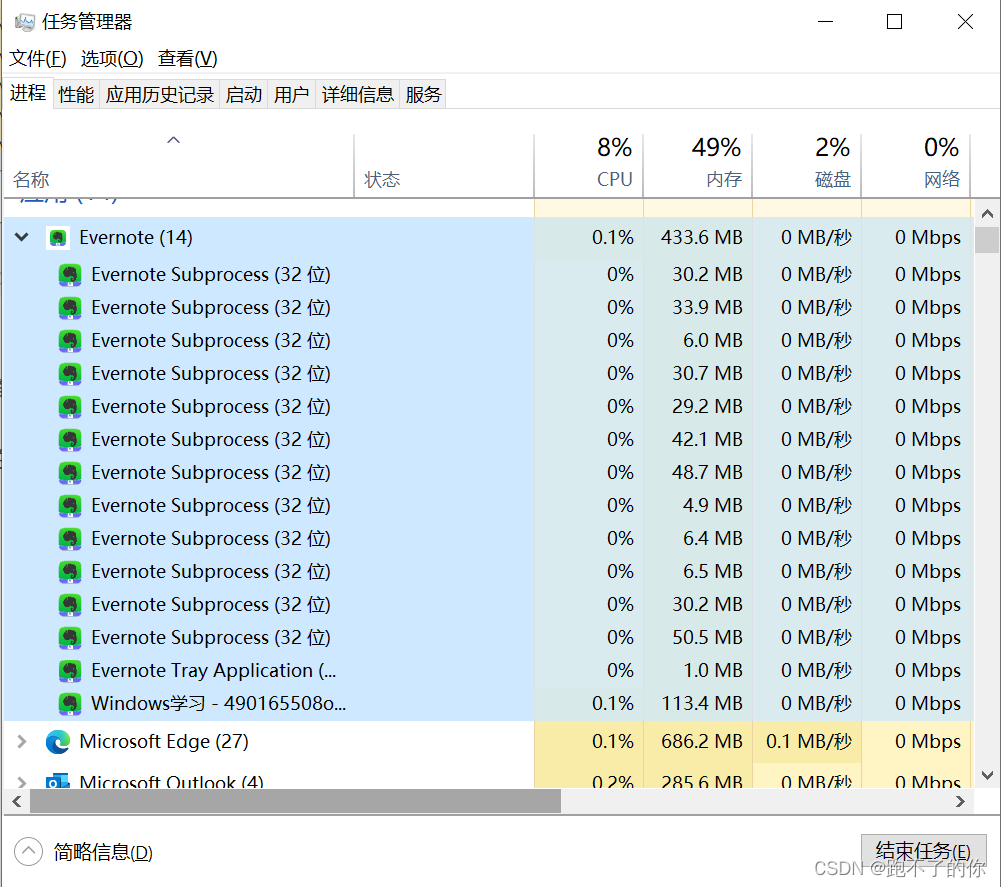The height and width of the screenshot is (887, 1001).
Task: Select the 进程 tab
Action: (28, 93)
